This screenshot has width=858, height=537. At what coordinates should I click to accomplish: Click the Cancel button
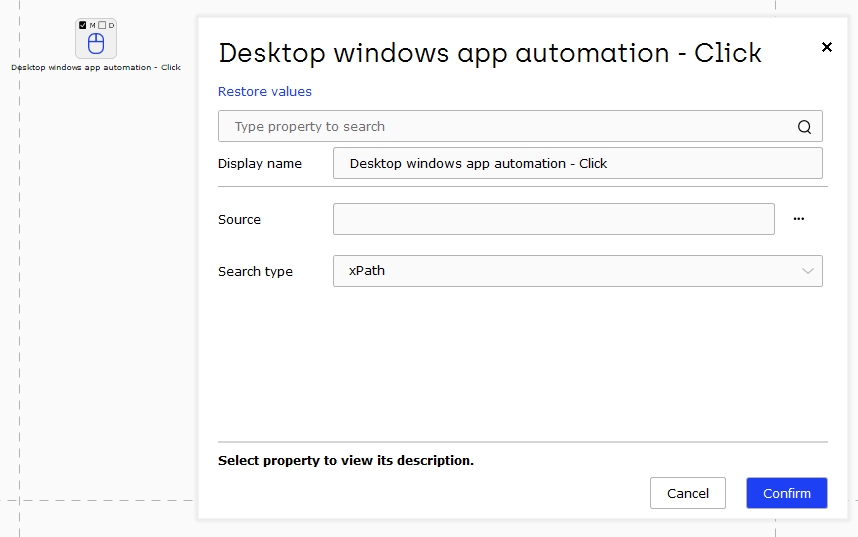click(688, 493)
